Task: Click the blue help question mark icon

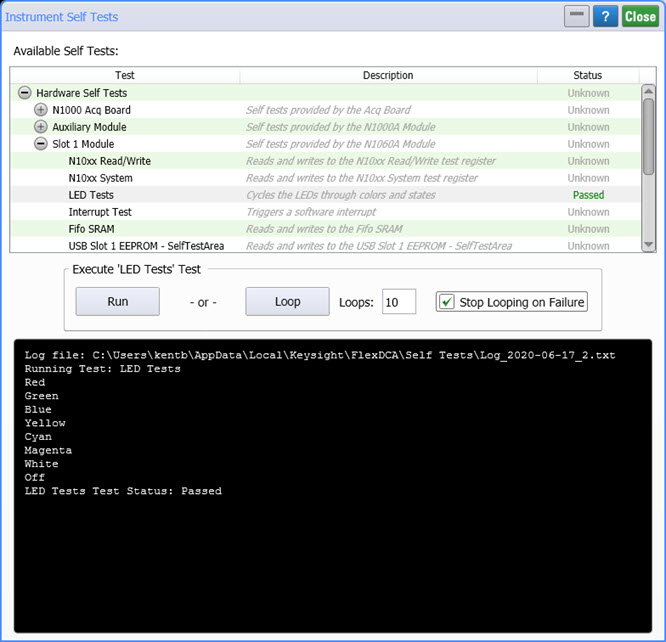Action: (x=605, y=16)
